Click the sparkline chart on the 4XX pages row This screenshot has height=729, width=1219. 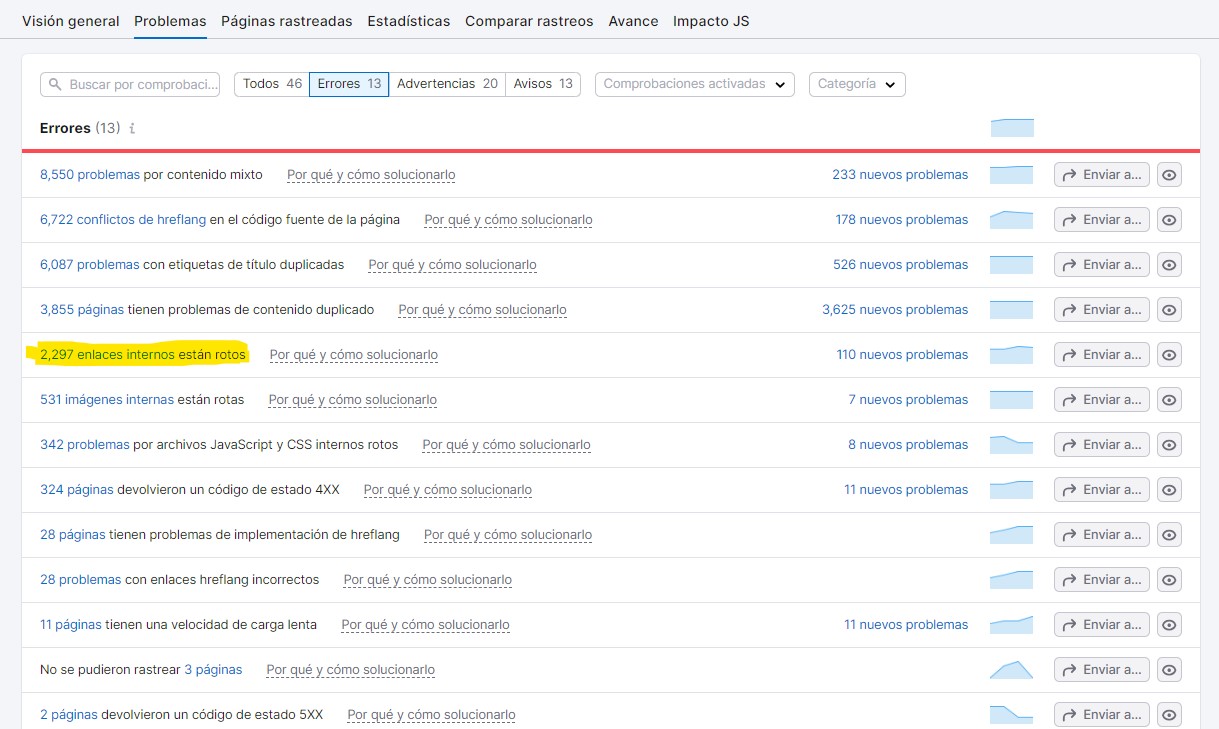tap(1011, 489)
